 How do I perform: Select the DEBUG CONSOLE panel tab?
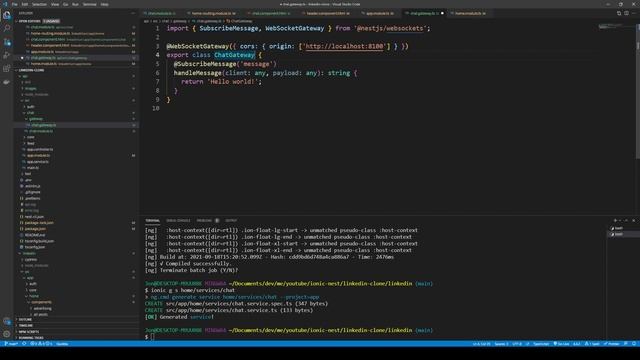click(x=178, y=220)
